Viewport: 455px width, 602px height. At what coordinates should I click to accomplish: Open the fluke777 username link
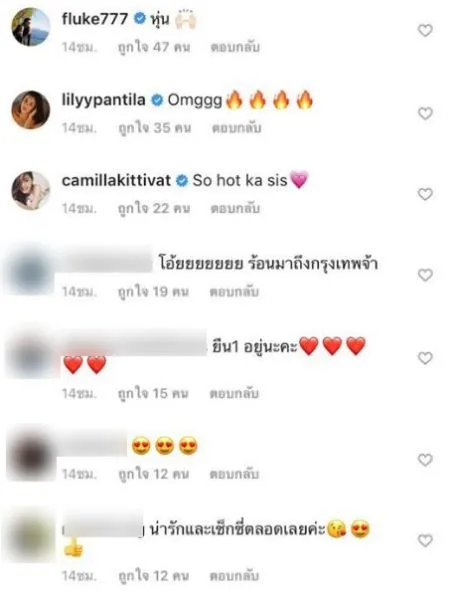pos(95,18)
